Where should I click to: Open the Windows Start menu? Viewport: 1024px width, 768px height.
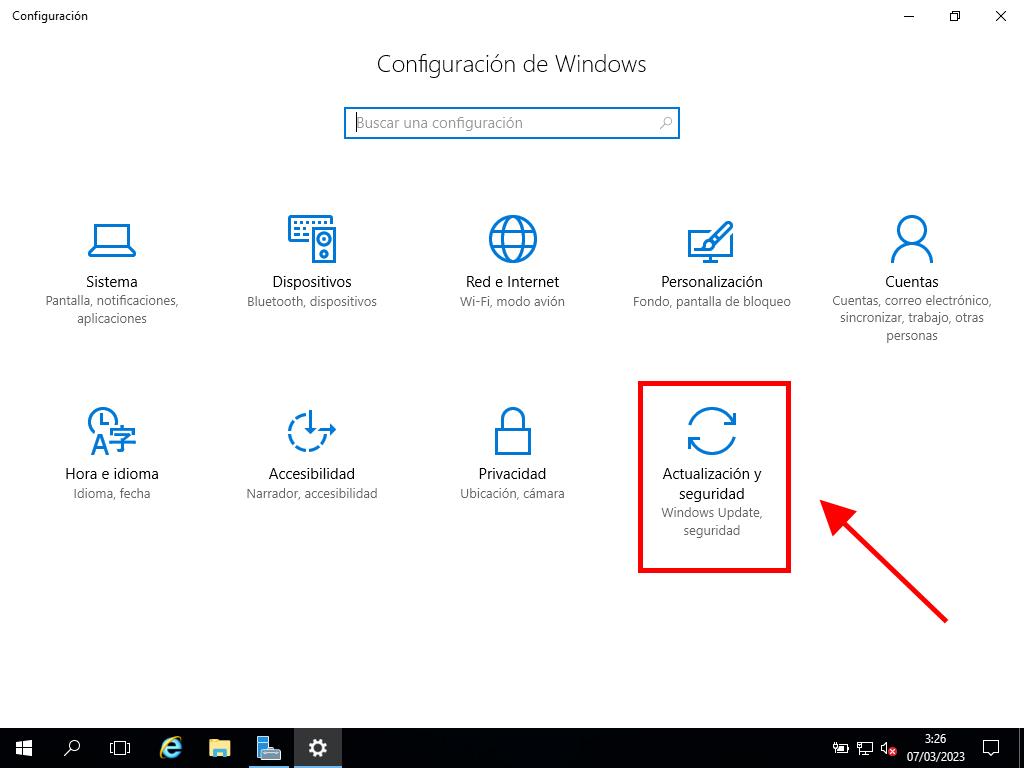(x=24, y=747)
